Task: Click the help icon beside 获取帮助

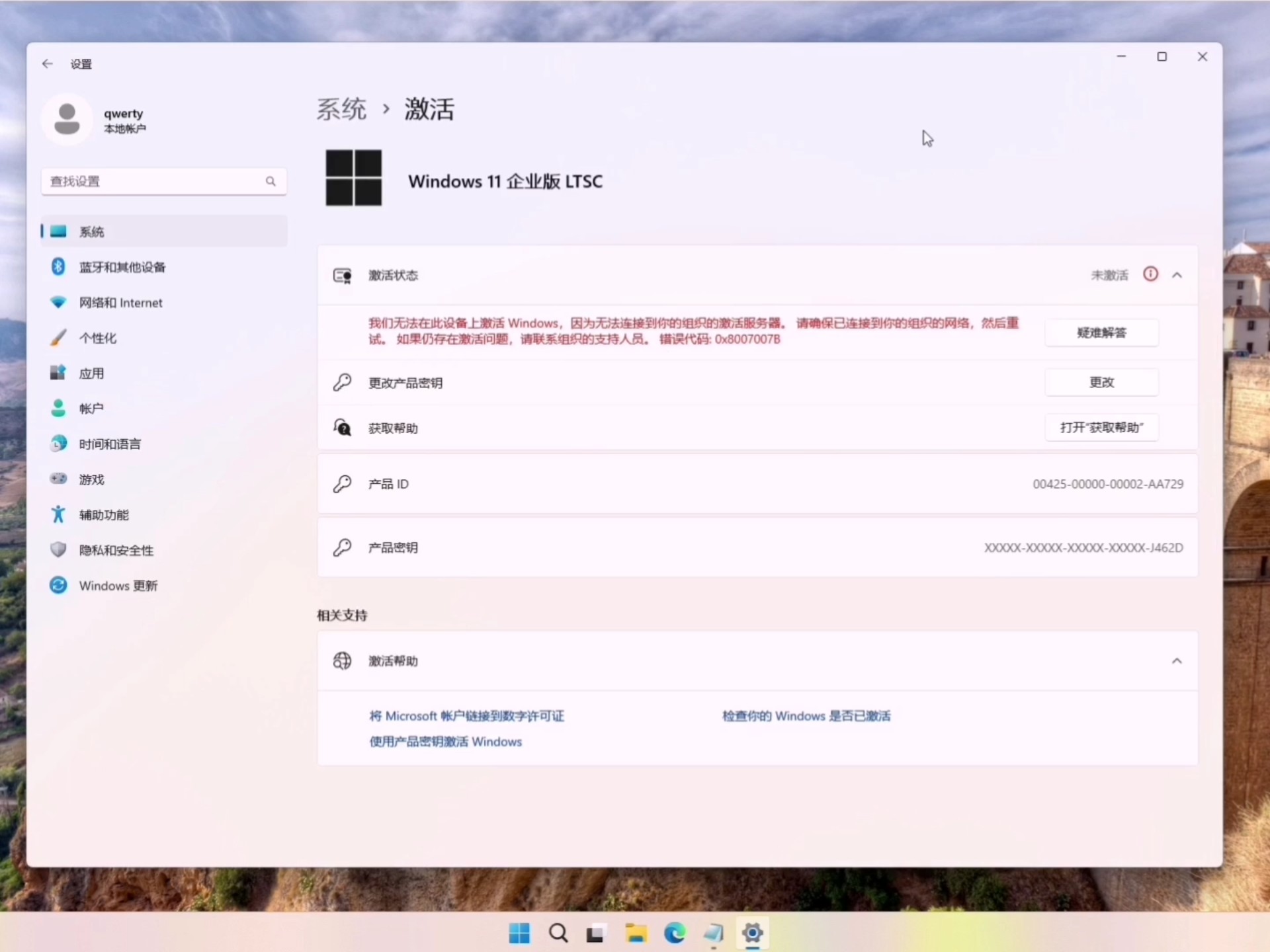Action: [x=342, y=428]
